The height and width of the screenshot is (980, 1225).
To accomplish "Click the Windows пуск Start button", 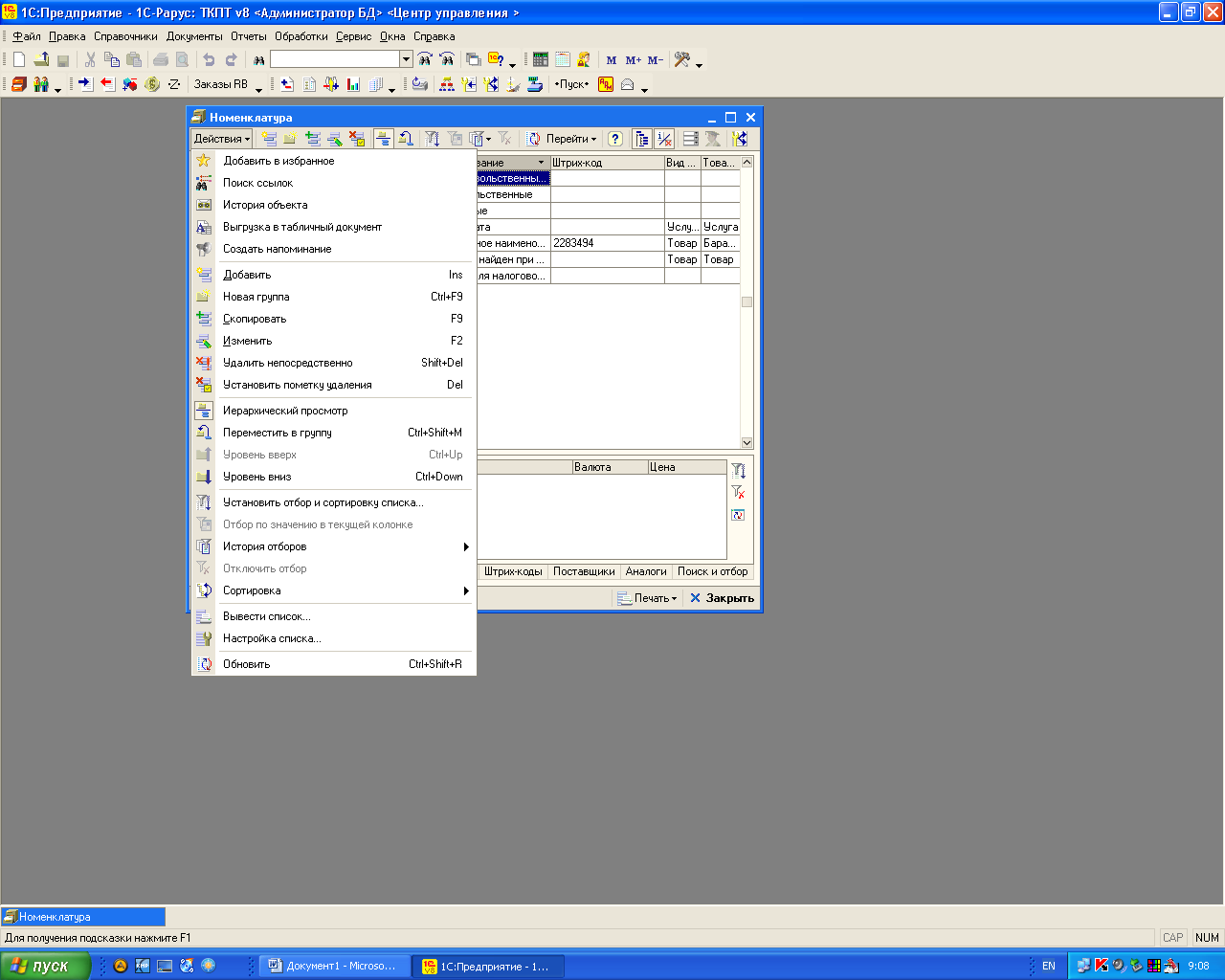I will (x=45, y=966).
